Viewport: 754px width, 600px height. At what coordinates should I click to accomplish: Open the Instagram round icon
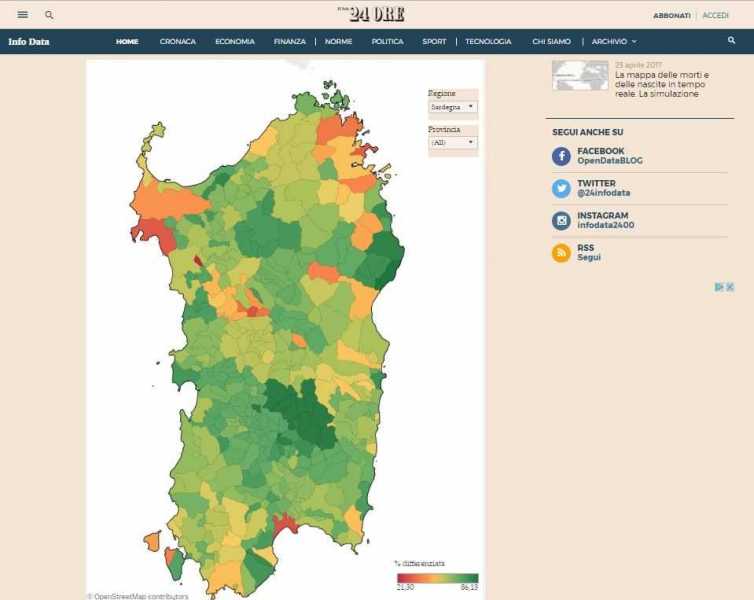click(561, 221)
